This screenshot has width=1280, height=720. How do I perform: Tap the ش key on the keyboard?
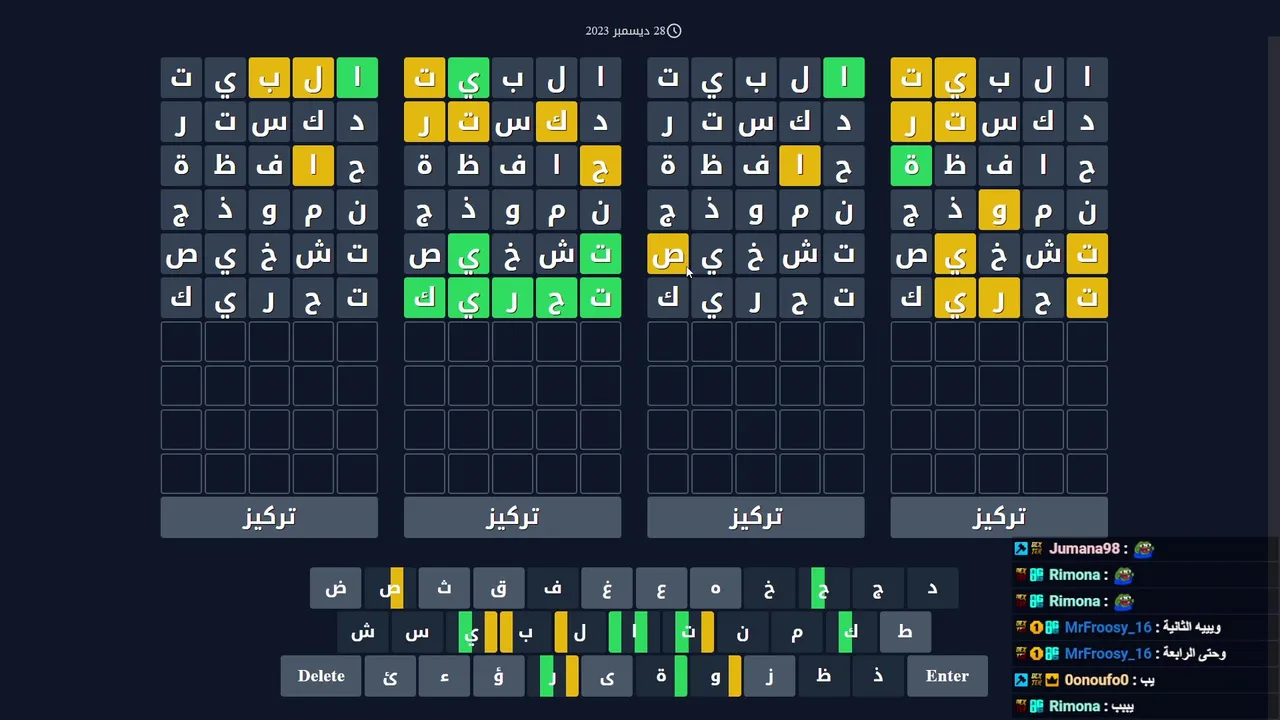coord(363,632)
